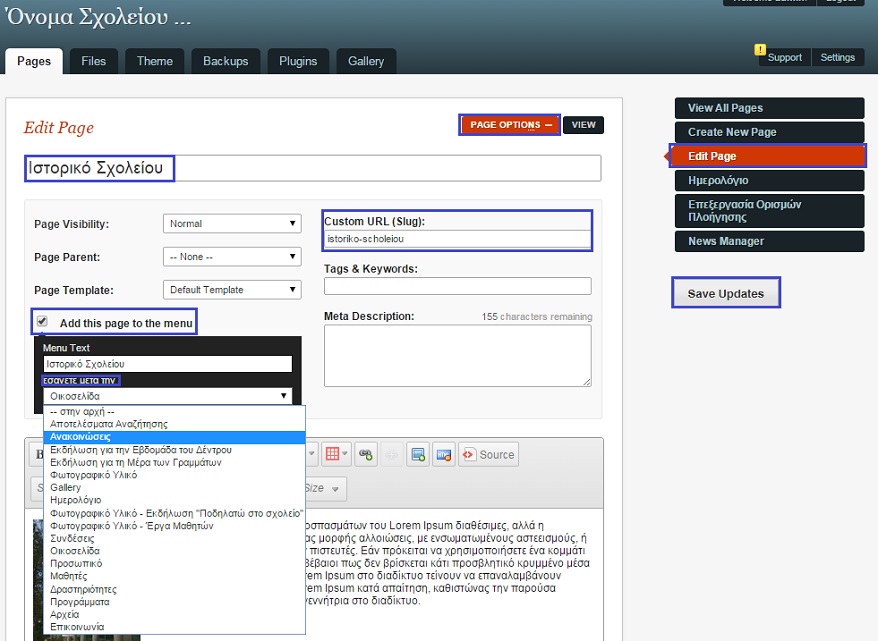Click the insert link icon in editor
This screenshot has width=878, height=641.
point(366,454)
